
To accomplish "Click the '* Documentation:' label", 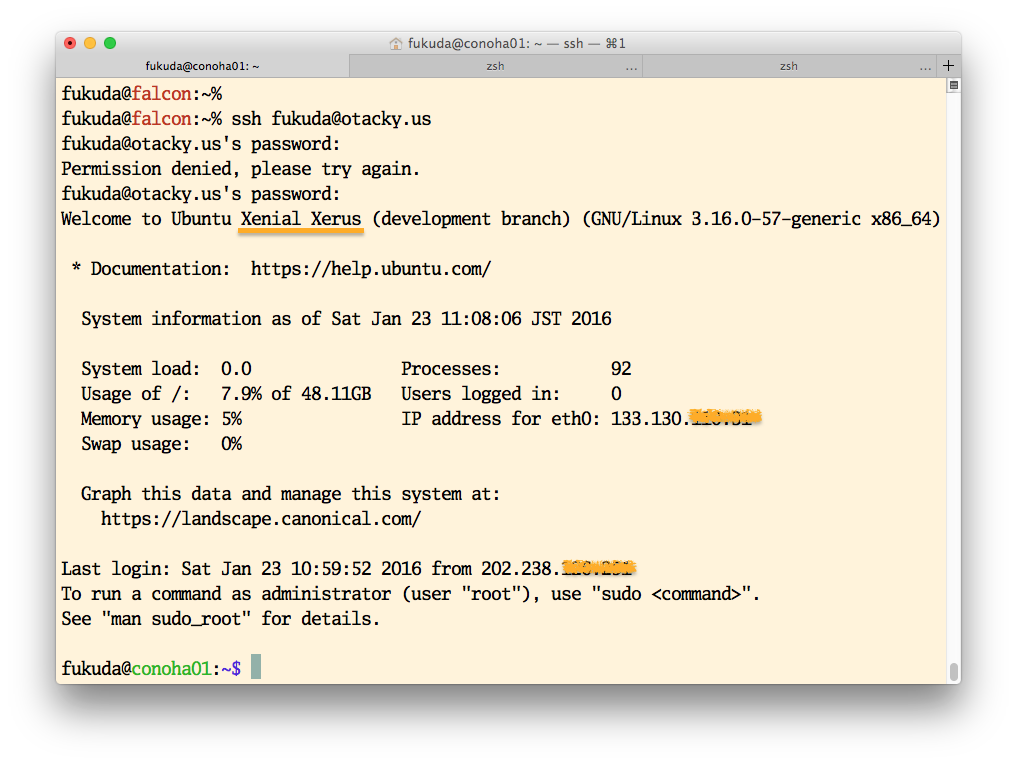I will pyautogui.click(x=150, y=269).
